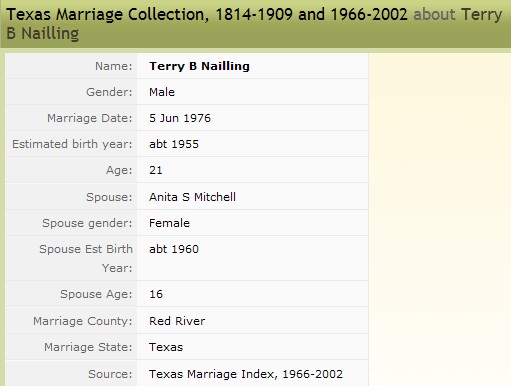Click the Marriage County label
511x391 pixels.
[x=83, y=321]
